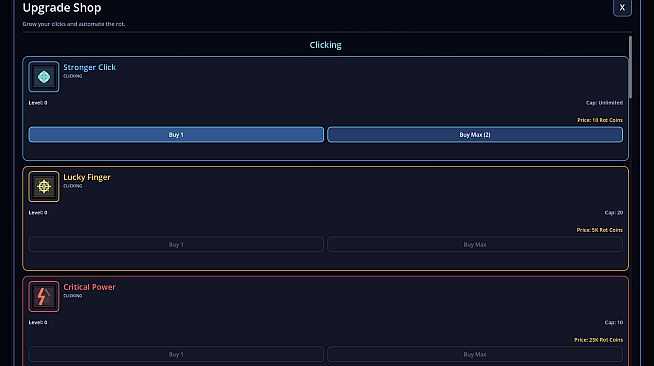Click the Upgrade Shop heading
The image size is (654, 366).
(62, 8)
